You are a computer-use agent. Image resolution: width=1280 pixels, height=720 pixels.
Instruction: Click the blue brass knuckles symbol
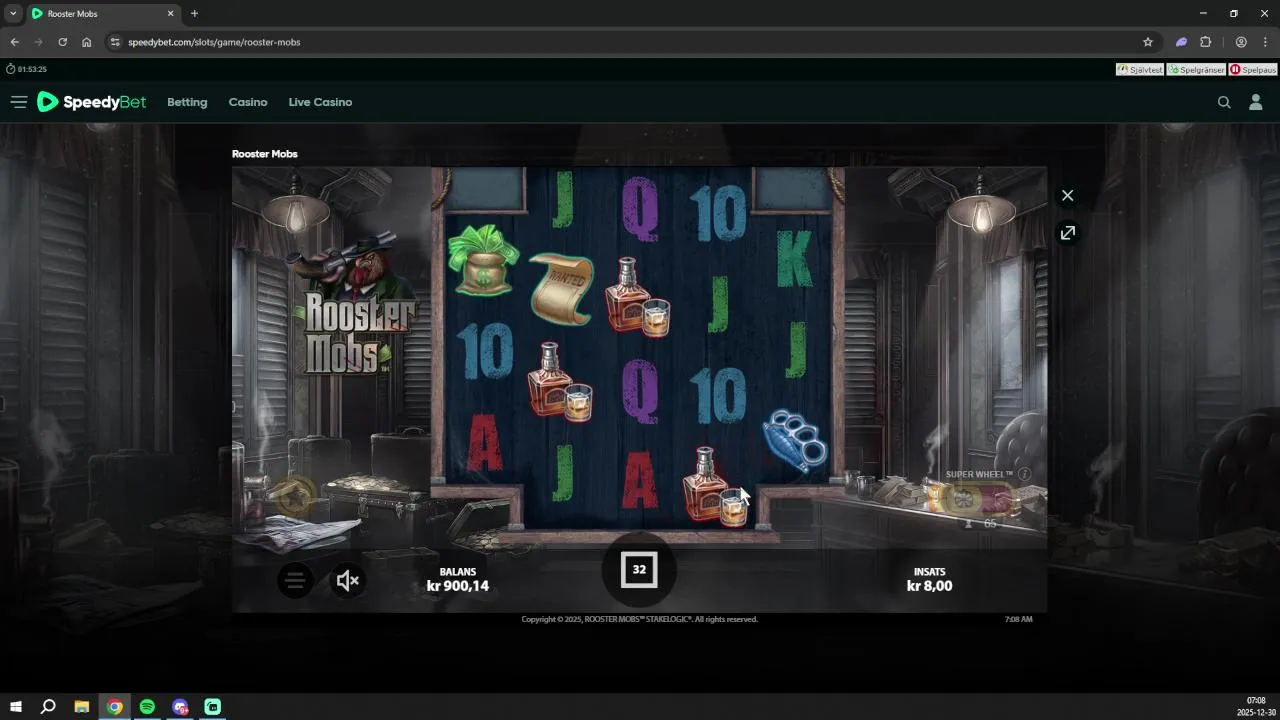tap(795, 439)
